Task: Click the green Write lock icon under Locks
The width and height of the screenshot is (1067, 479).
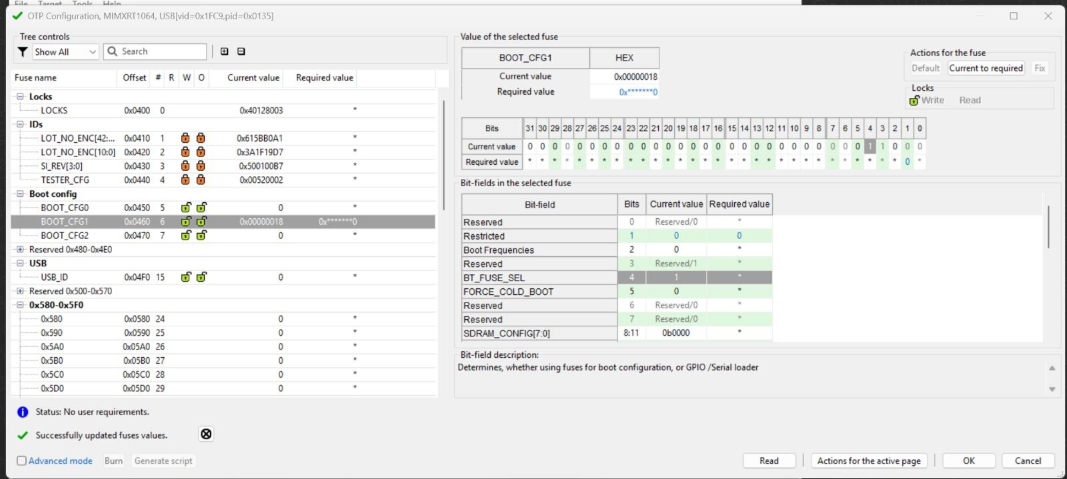Action: [914, 100]
